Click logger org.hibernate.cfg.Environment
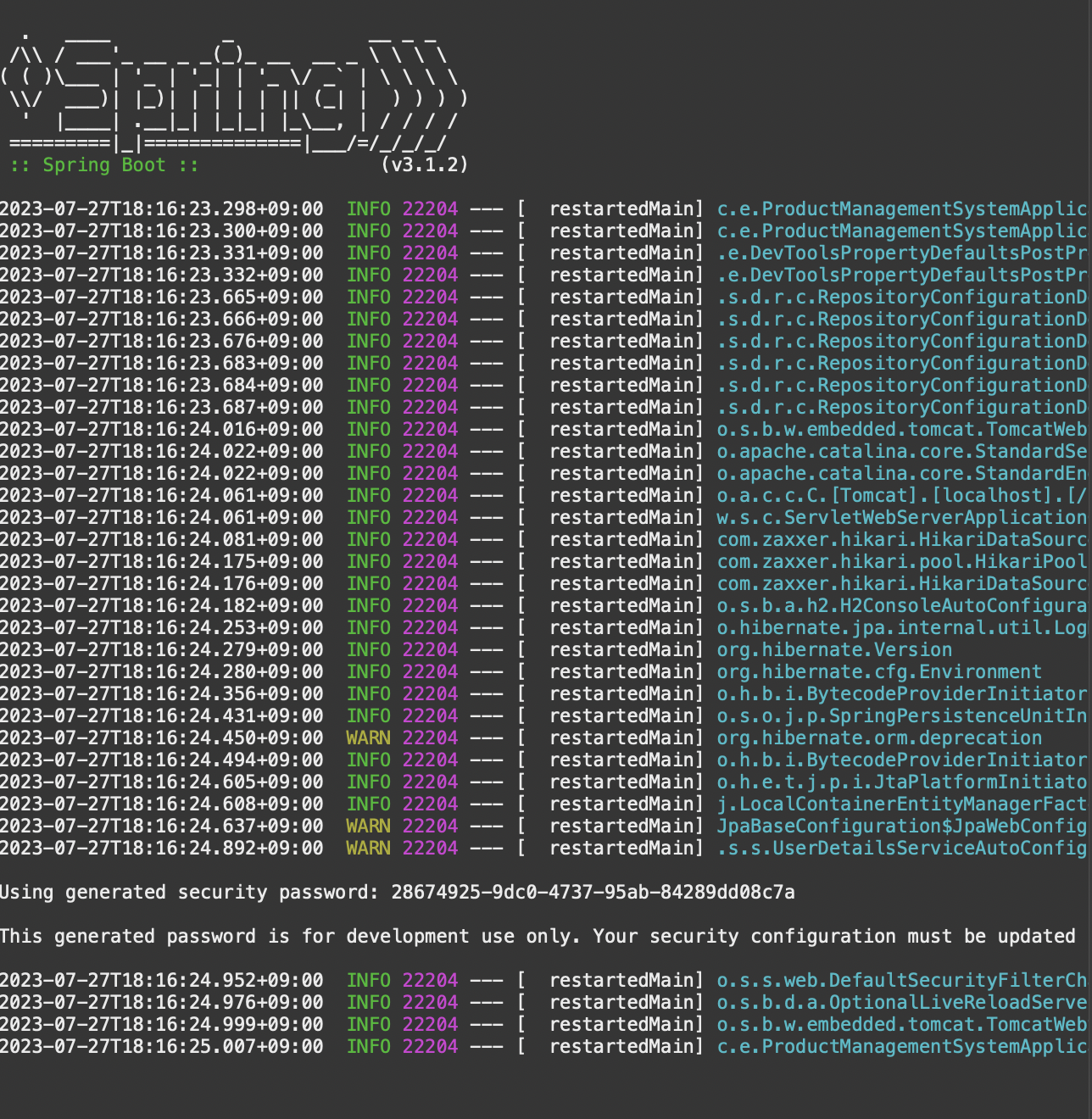This screenshot has height=1119, width=1092. point(879,671)
